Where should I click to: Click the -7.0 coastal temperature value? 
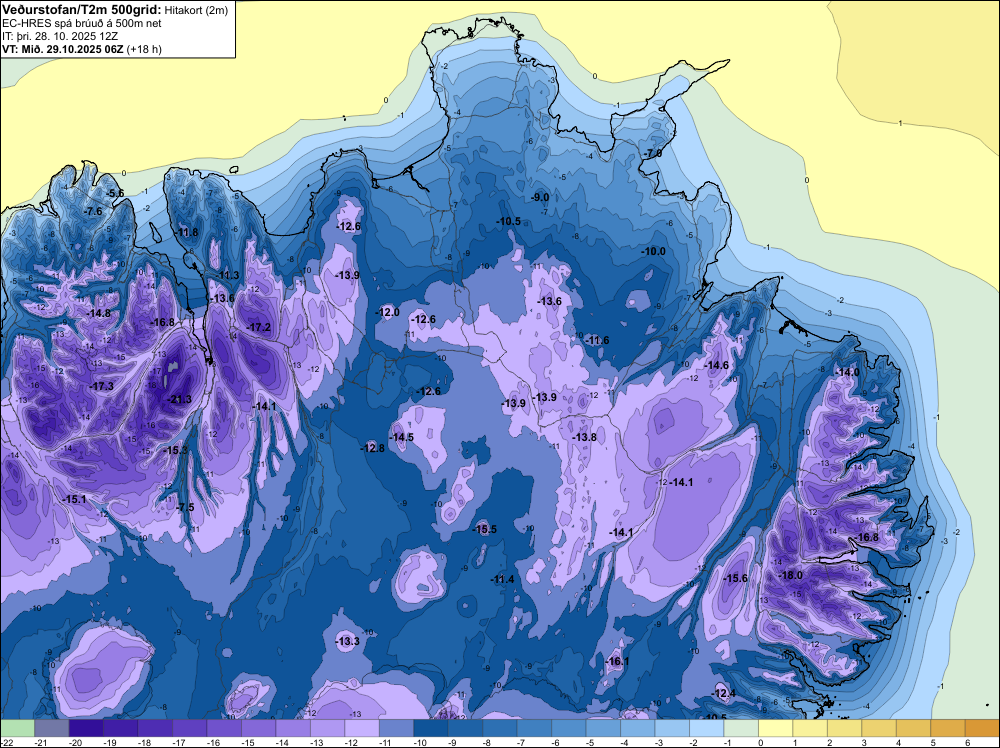653,154
